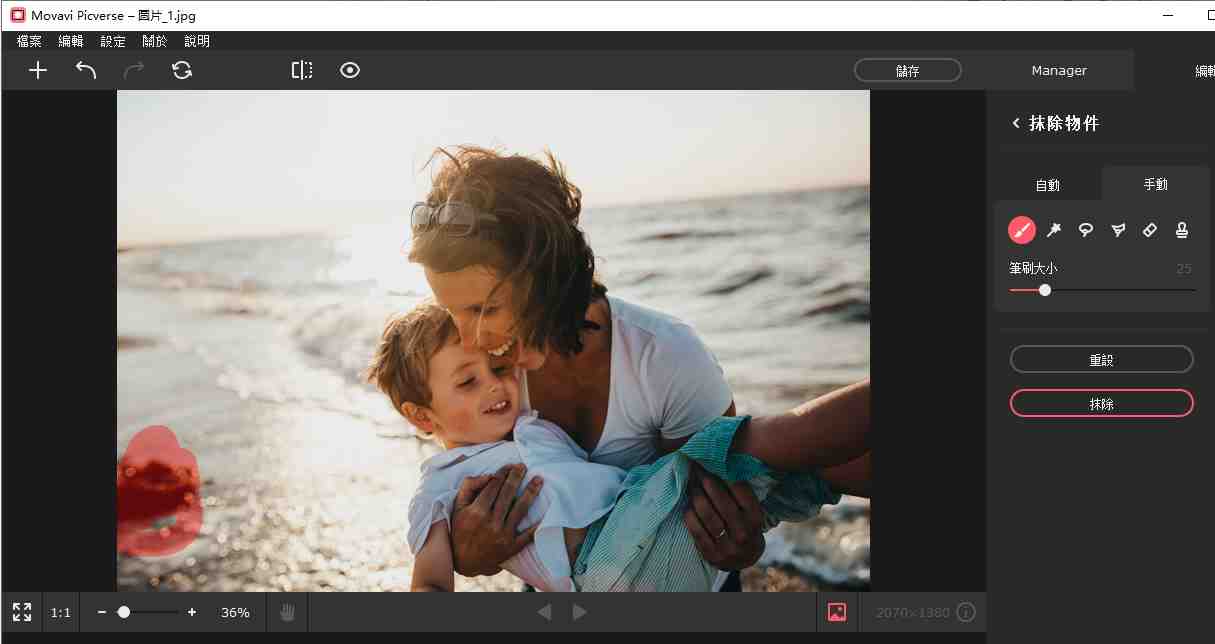The height and width of the screenshot is (644, 1215).
Task: Click the rotate/refresh icon in the toolbar
Action: click(182, 70)
